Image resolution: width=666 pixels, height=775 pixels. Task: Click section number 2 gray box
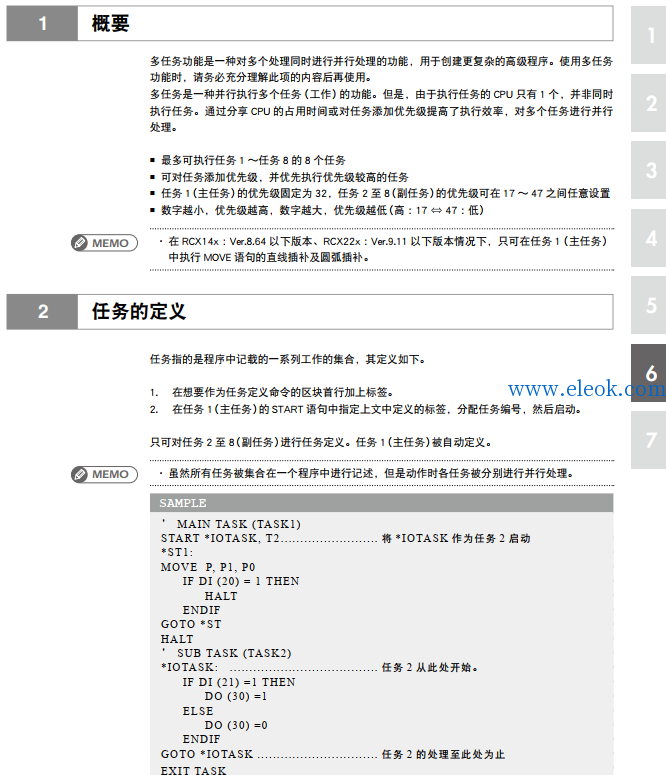[x=42, y=311]
